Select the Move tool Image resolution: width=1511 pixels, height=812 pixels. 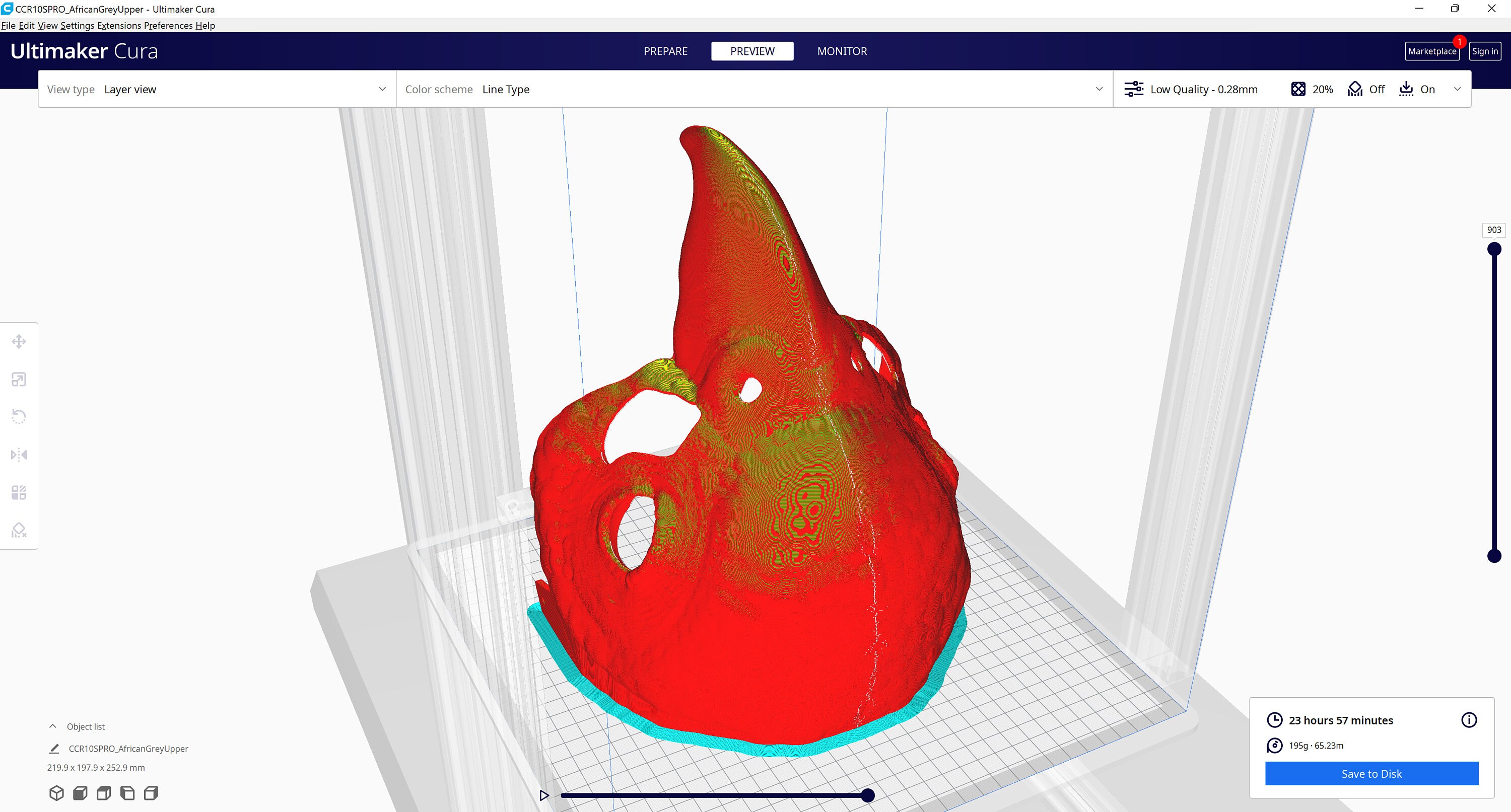[x=19, y=341]
